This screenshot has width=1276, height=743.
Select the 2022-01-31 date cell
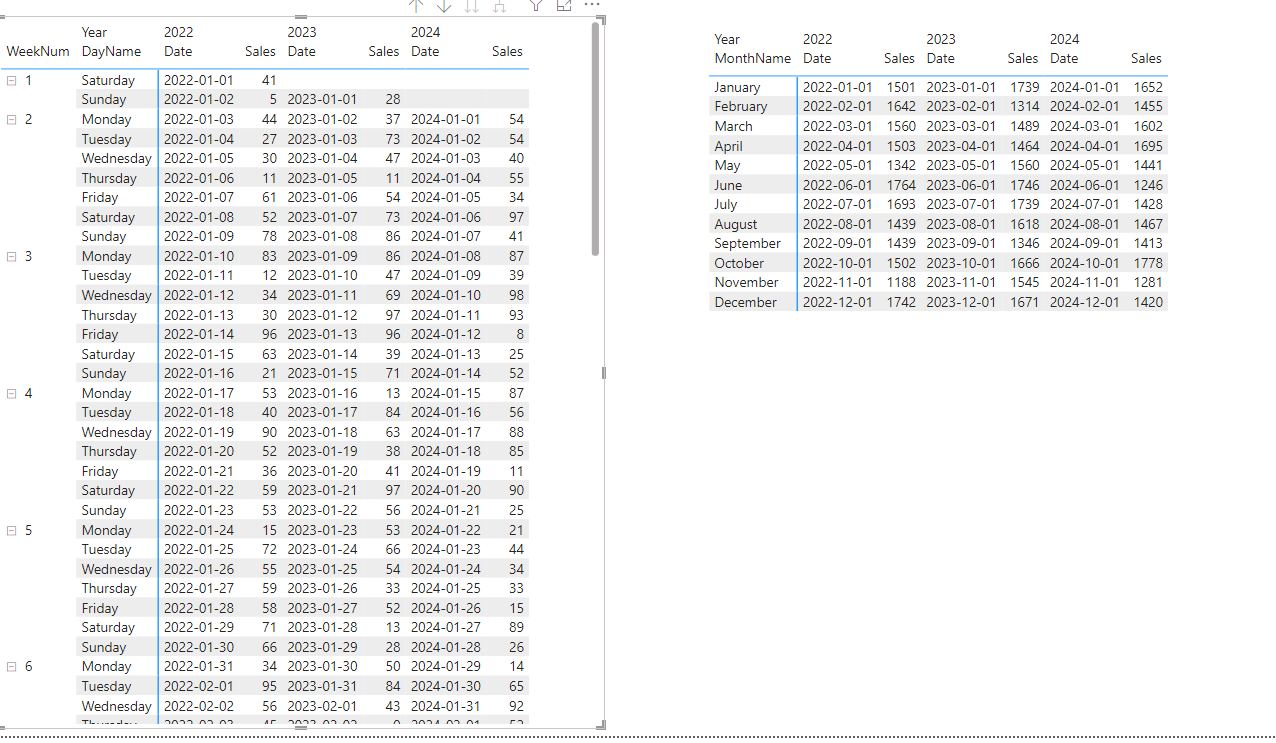pyautogui.click(x=198, y=666)
